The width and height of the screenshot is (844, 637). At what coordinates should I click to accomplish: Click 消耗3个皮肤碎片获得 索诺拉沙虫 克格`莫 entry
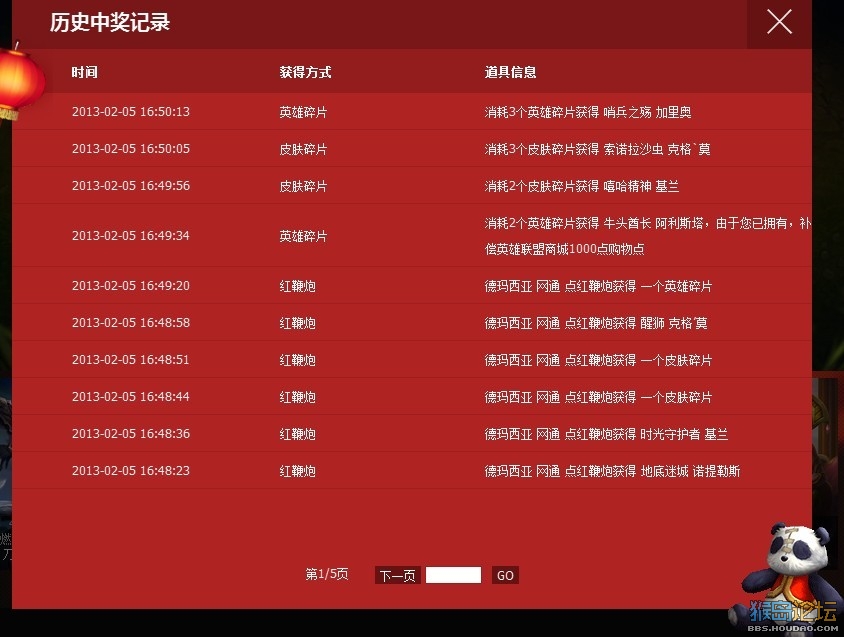point(597,149)
